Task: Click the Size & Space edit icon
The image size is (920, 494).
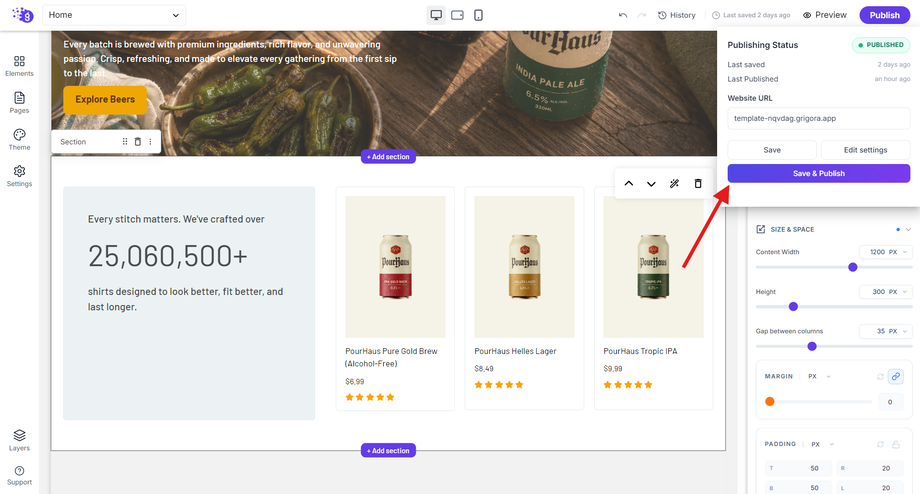Action: click(x=760, y=229)
